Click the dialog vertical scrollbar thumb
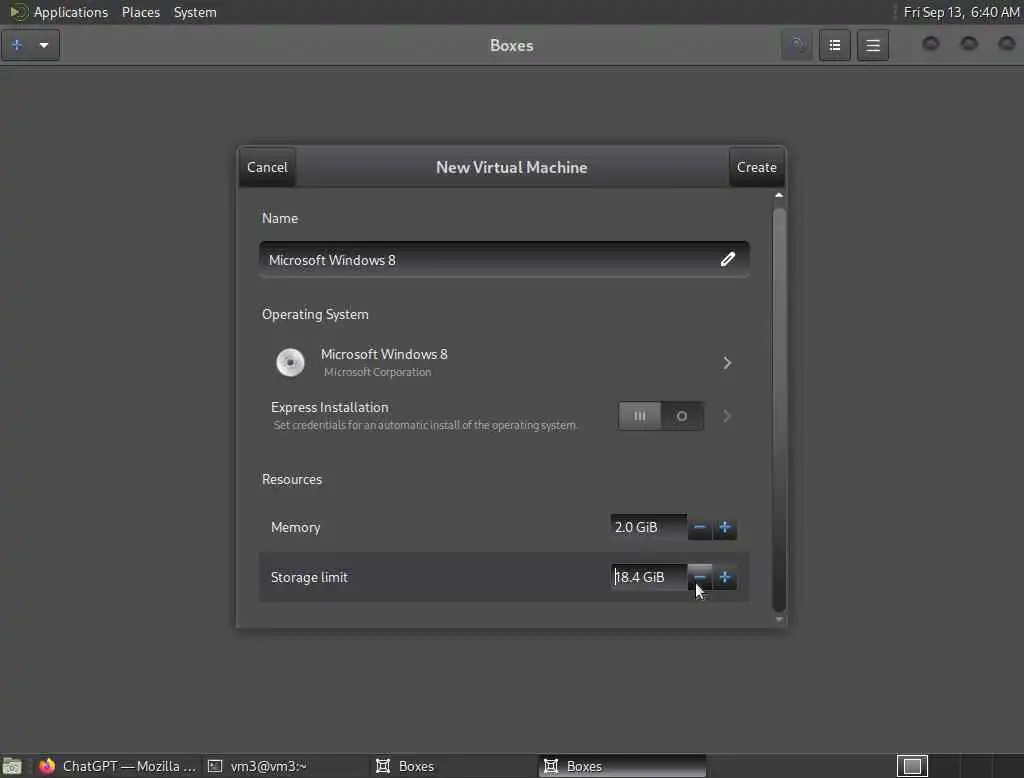Image resolution: width=1024 pixels, height=778 pixels. point(778,410)
